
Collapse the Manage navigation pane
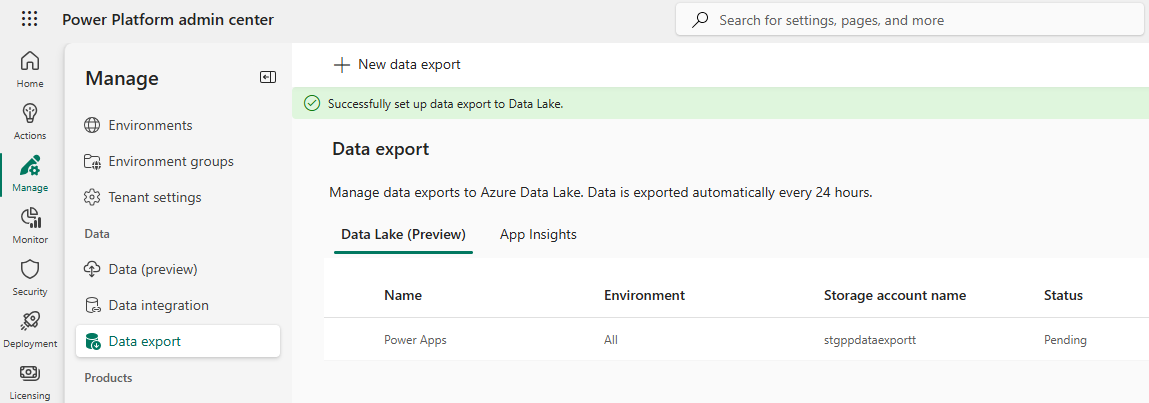267,77
